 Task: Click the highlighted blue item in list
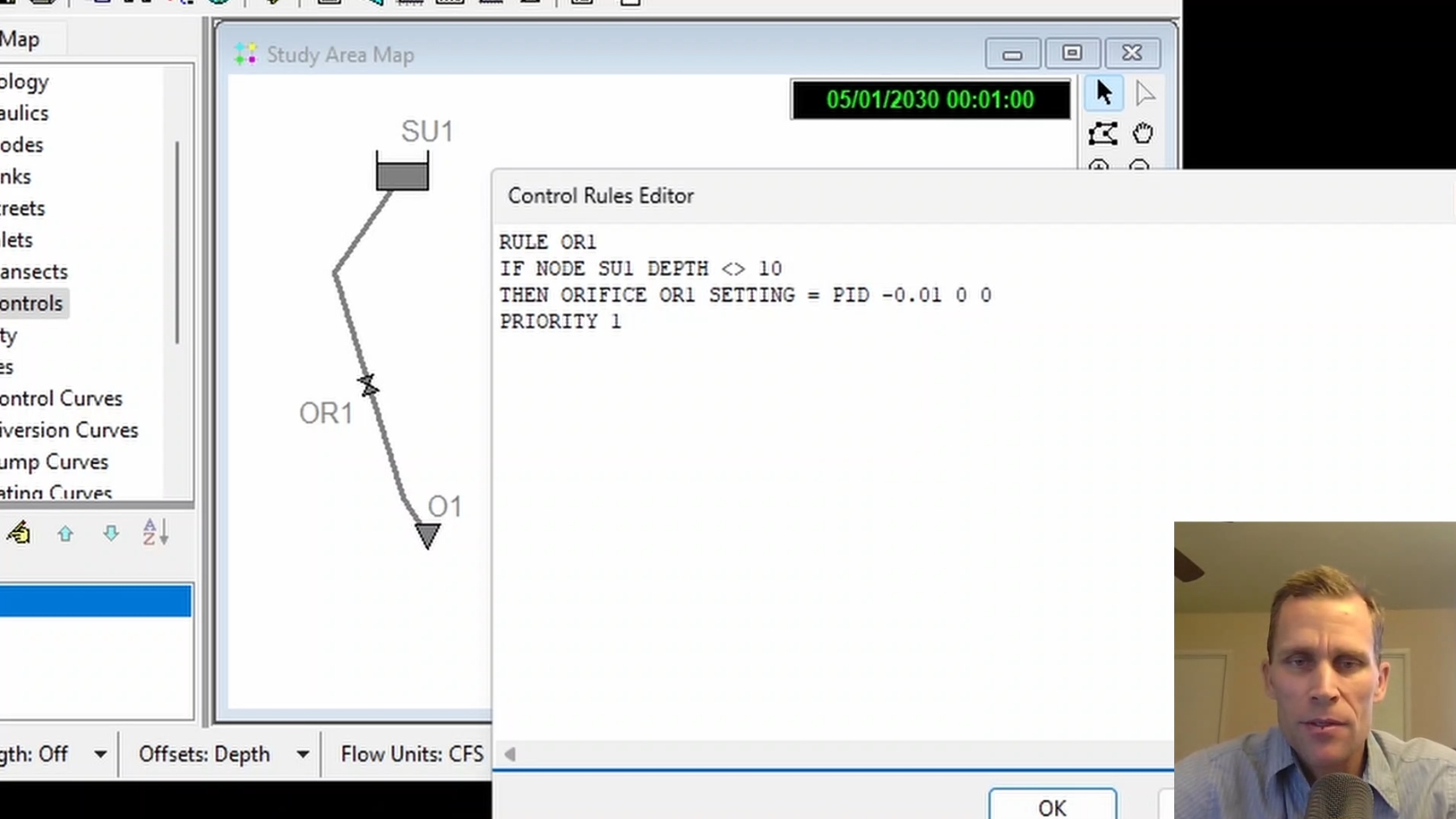coord(96,601)
